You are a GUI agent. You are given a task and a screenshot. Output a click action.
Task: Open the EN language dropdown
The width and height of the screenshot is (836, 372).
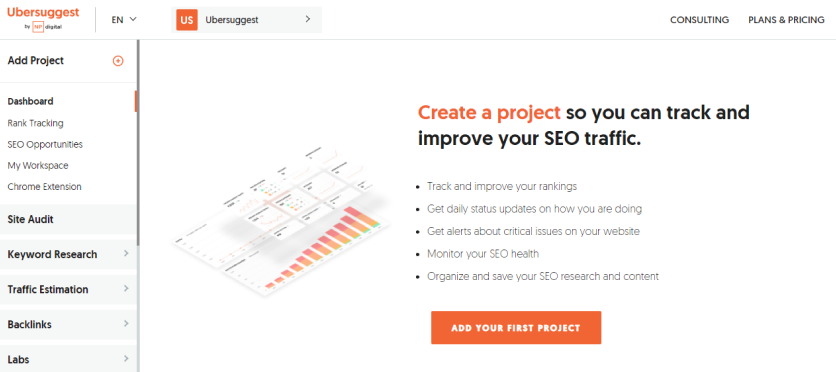[x=124, y=19]
